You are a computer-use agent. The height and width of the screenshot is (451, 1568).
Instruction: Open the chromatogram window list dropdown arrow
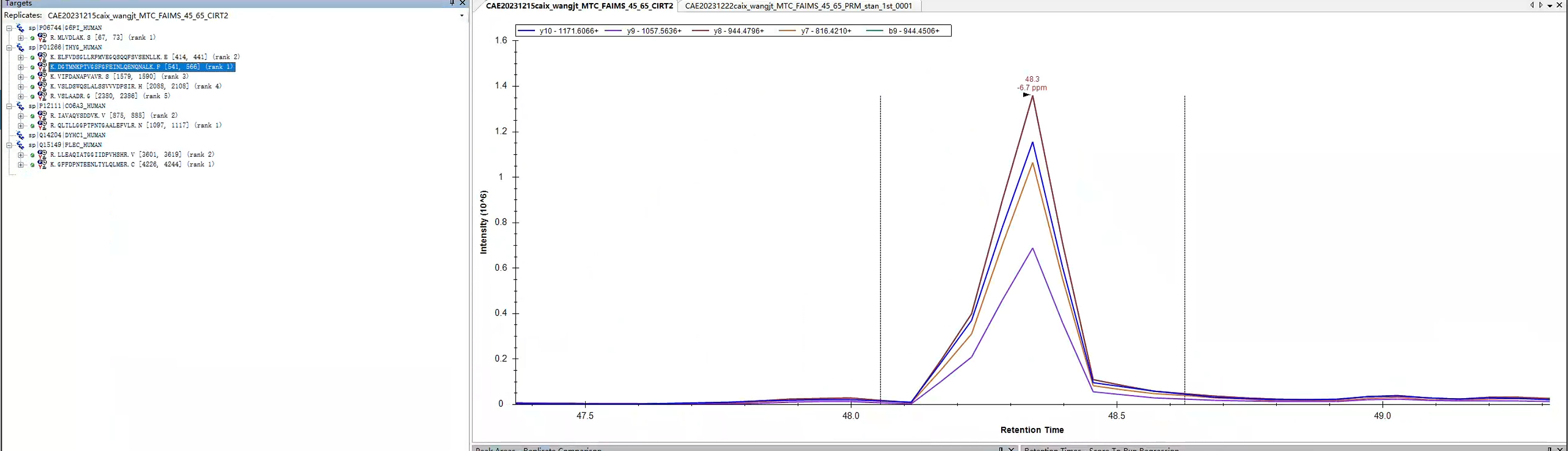click(x=1549, y=5)
